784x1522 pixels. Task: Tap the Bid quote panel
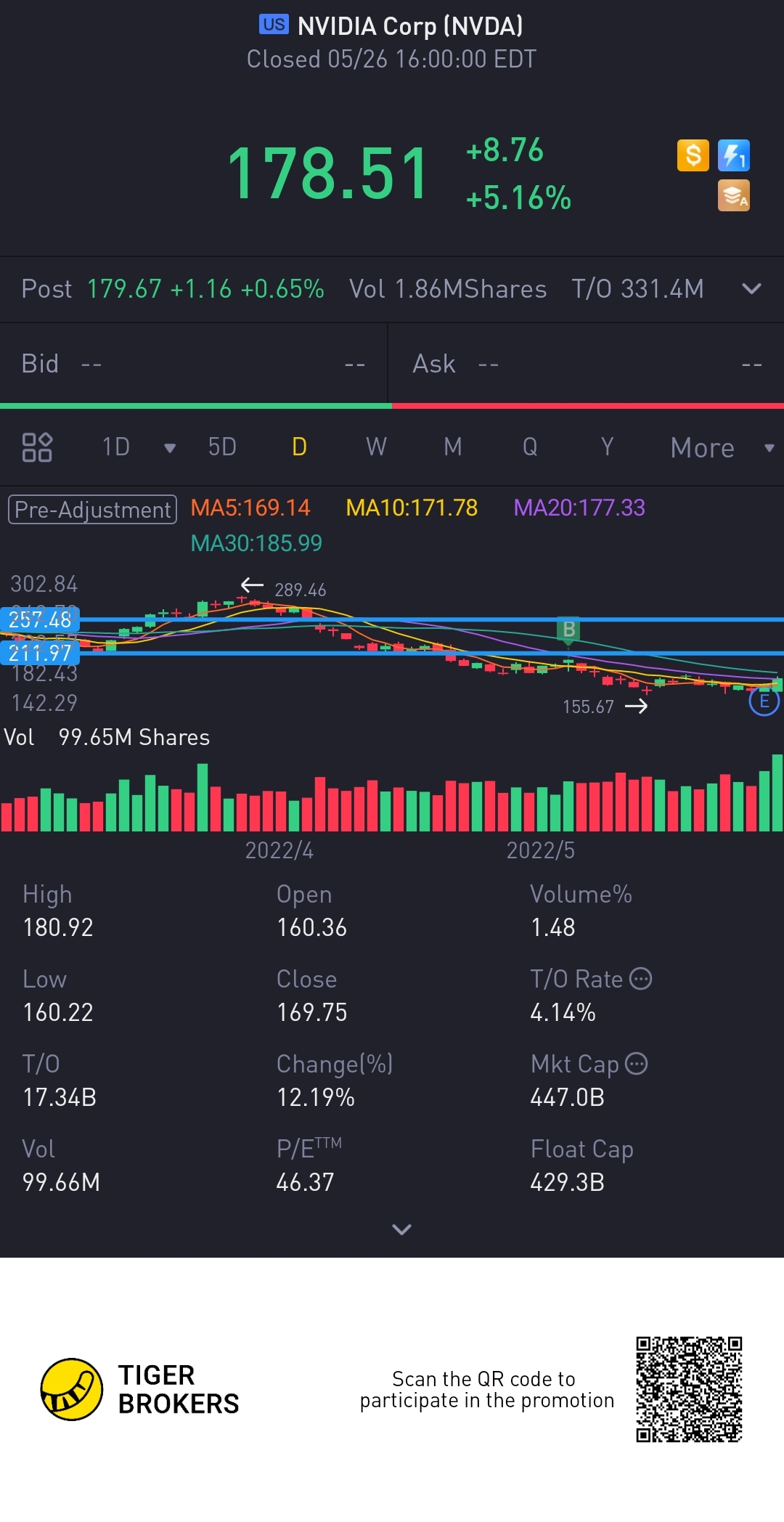coord(194,364)
